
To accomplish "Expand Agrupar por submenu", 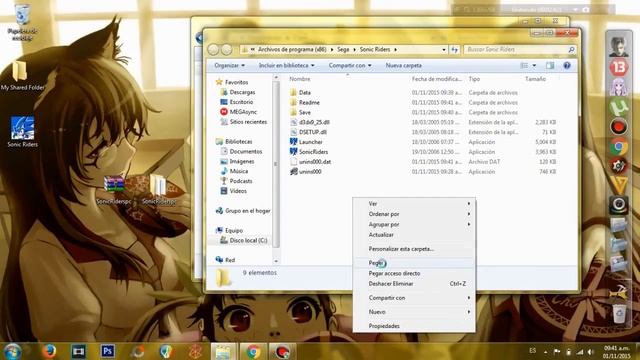I will (x=414, y=224).
